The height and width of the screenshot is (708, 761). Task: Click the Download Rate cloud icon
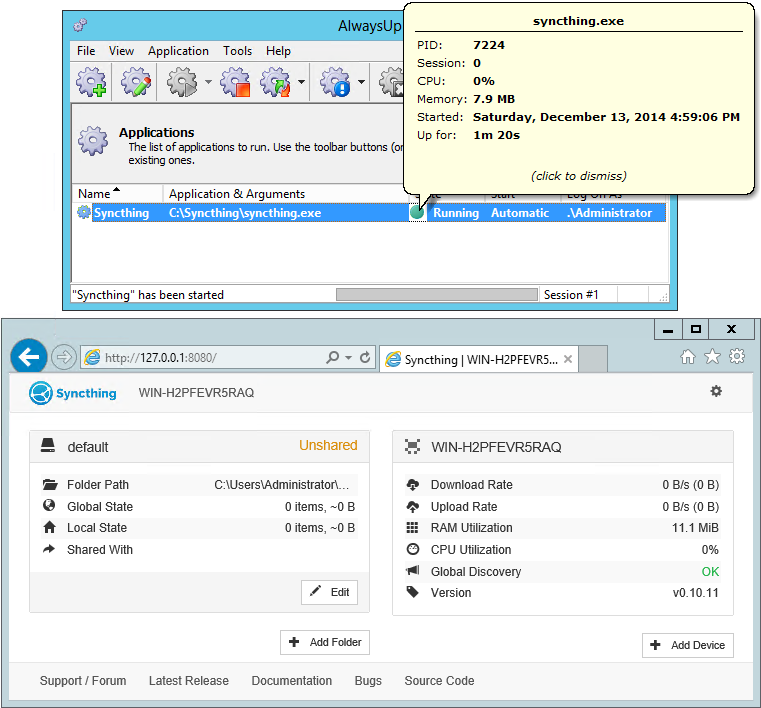pyautogui.click(x=413, y=484)
